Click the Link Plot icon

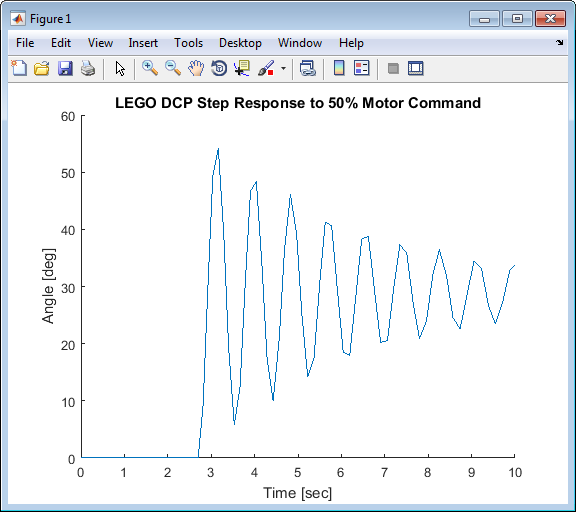pyautogui.click(x=308, y=68)
